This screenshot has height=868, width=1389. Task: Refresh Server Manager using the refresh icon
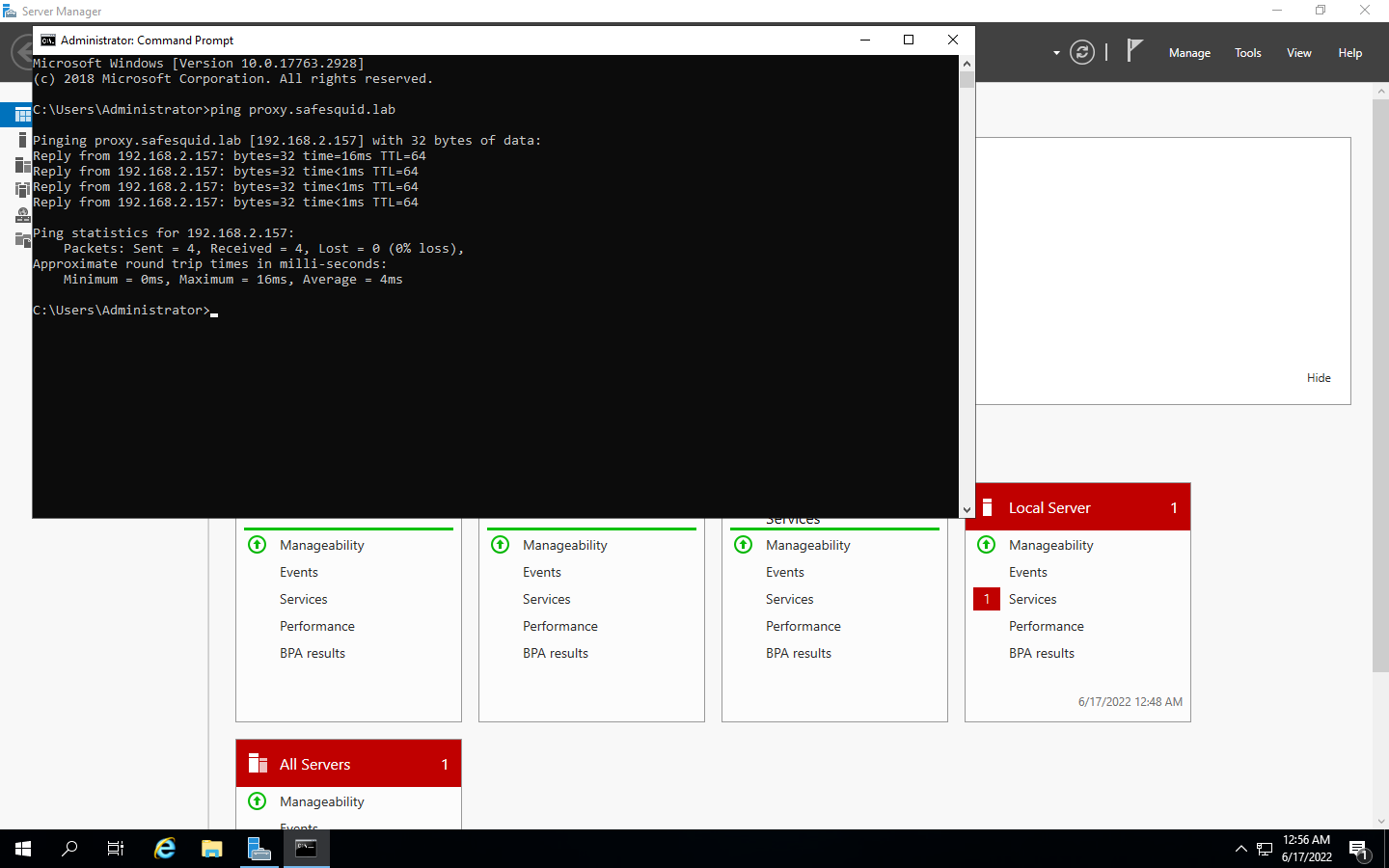1081,52
